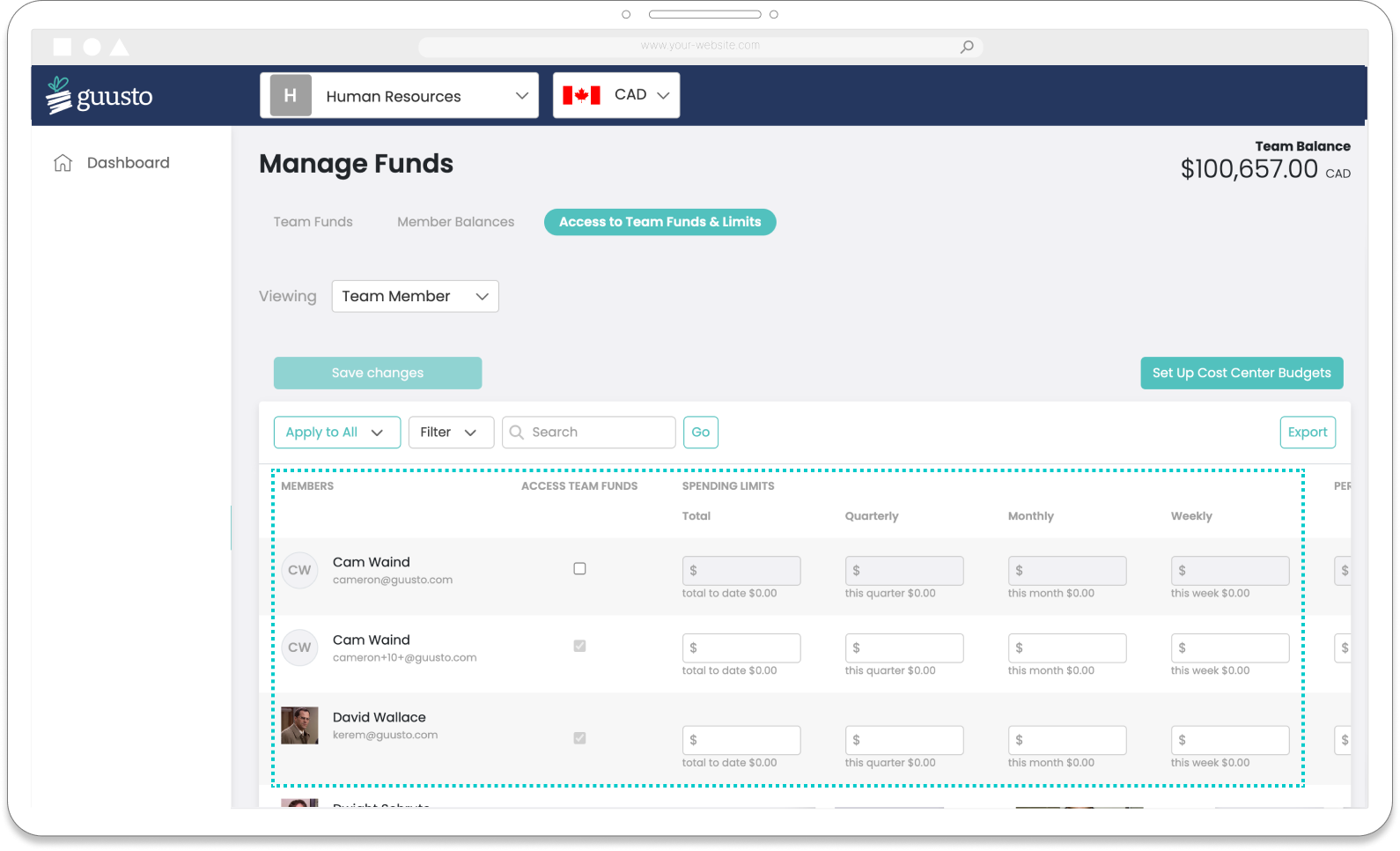This screenshot has width=1400, height=851.
Task: Toggle the access checkbox for cameron+10+@guusto.com
Action: coord(579,646)
